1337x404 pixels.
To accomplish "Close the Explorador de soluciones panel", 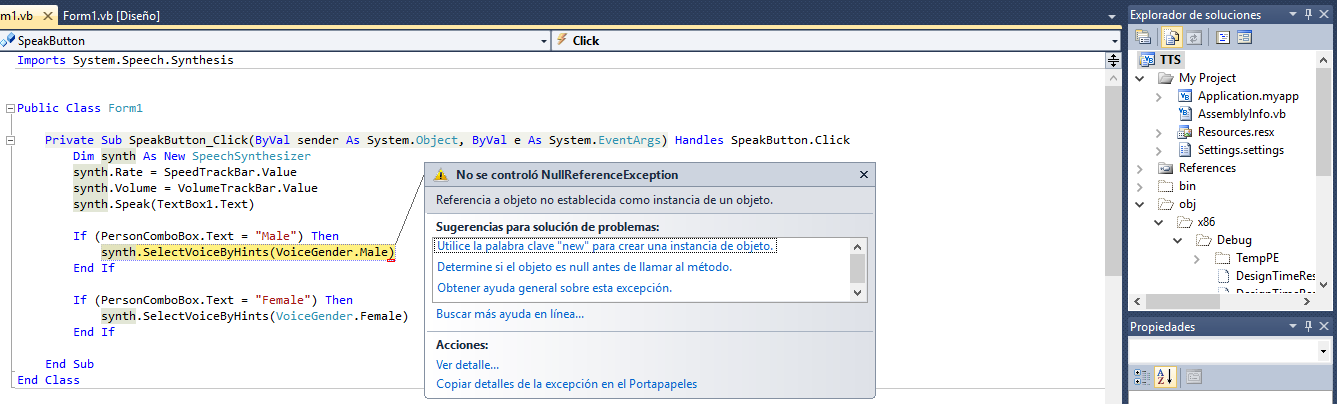I will [1326, 15].
